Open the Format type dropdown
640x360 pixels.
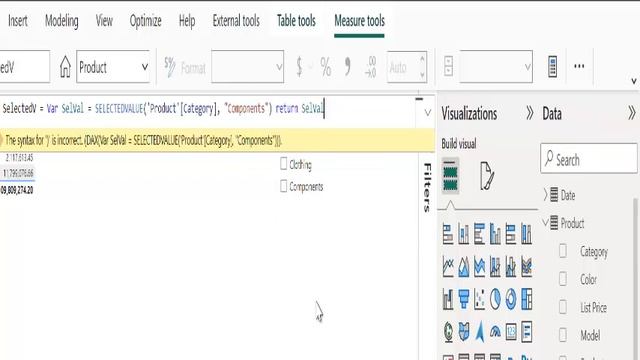pos(247,67)
